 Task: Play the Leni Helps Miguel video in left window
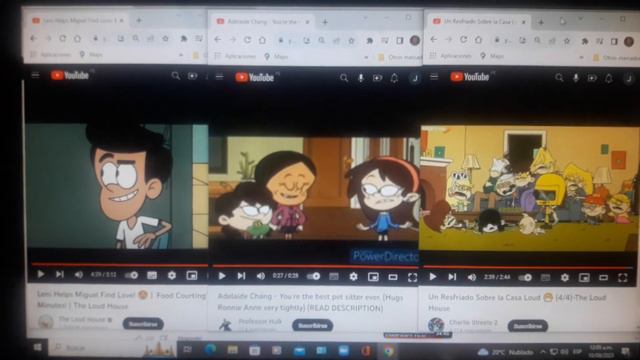click(40, 274)
